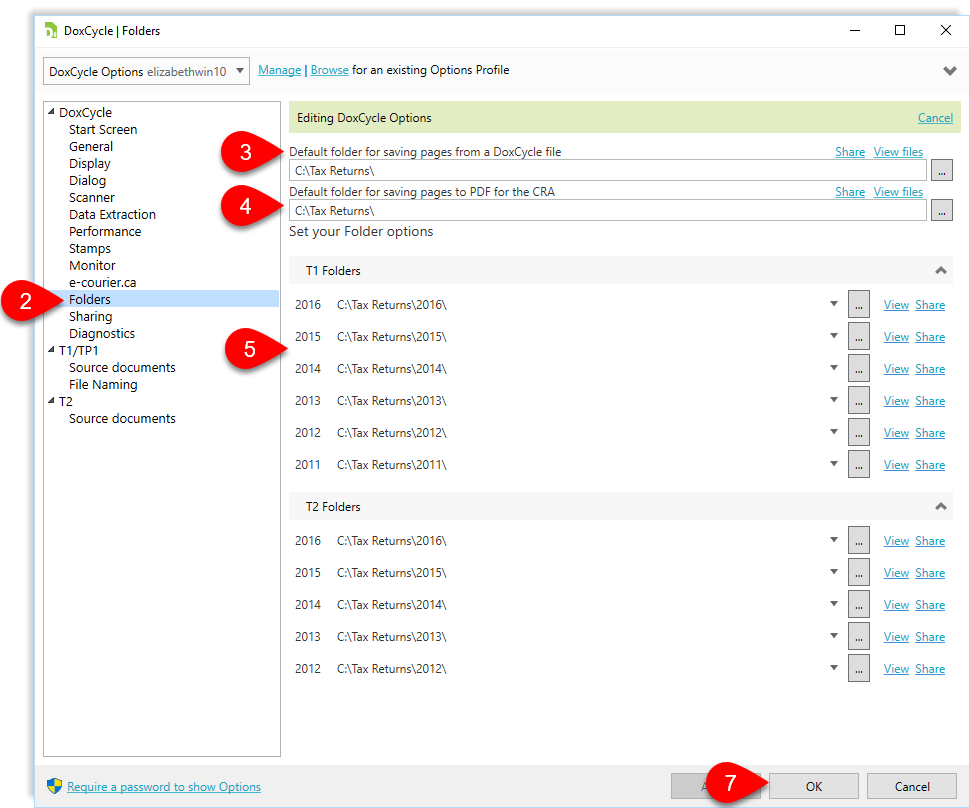
Task: Open the Data Extraction options page
Action: [x=112, y=215]
